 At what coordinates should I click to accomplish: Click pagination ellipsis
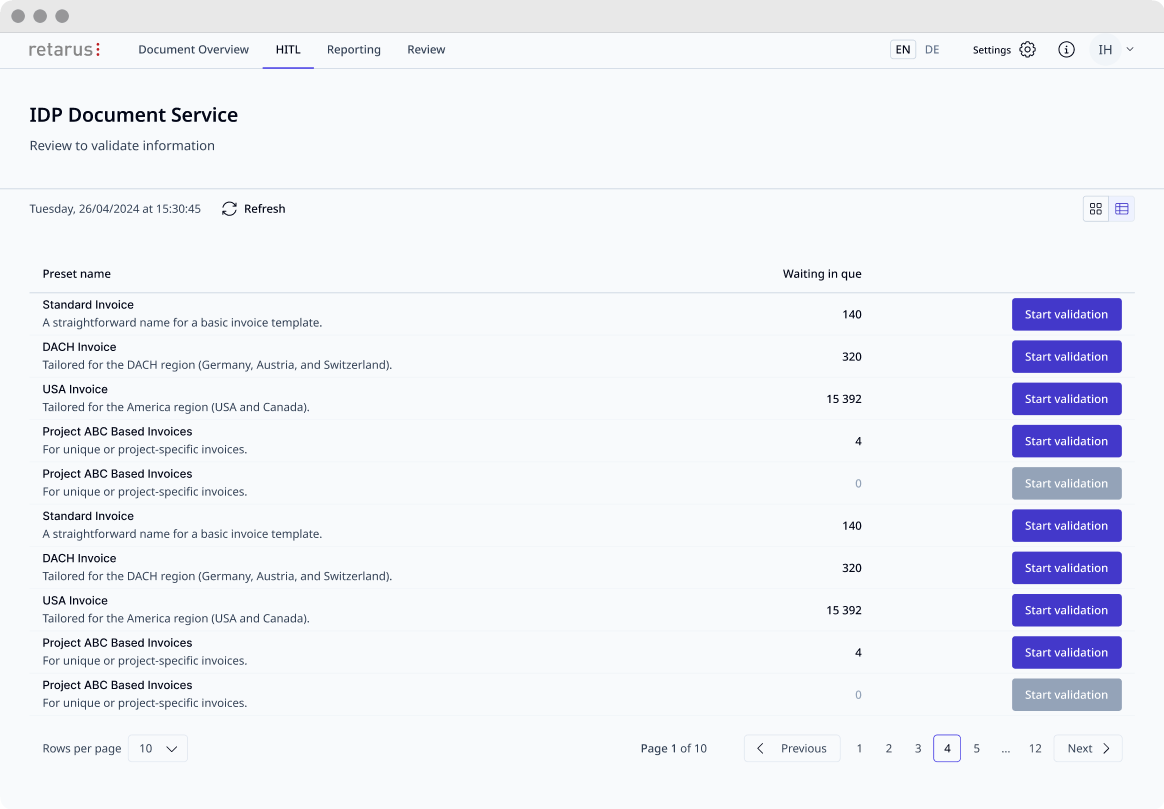(x=1005, y=748)
